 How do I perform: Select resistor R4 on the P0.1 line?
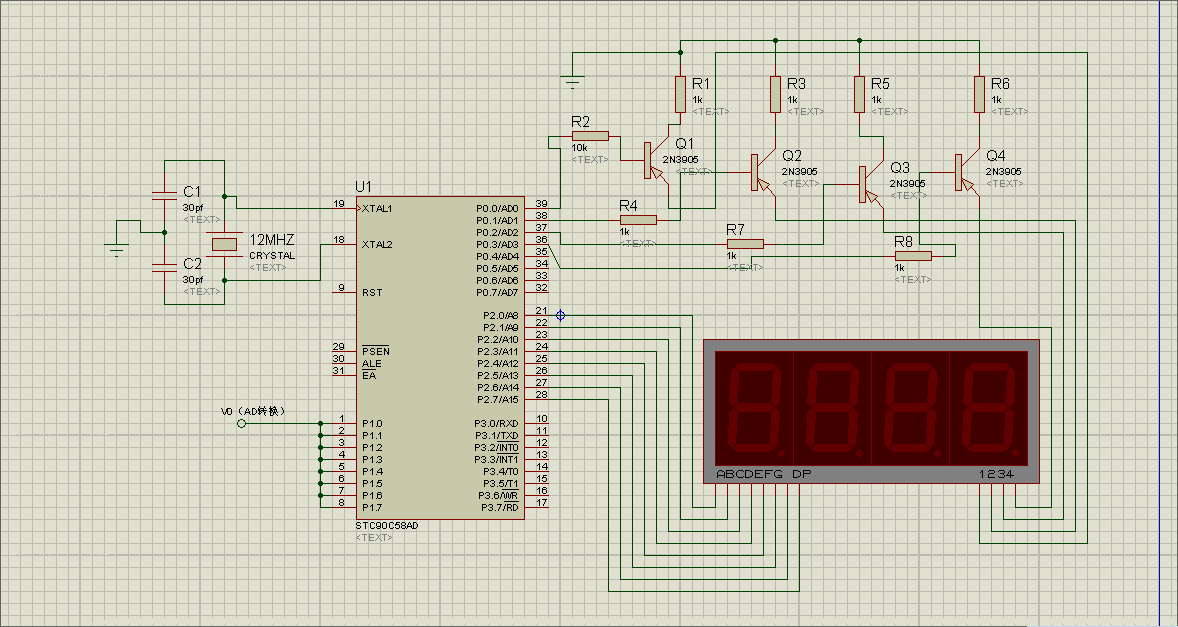pos(638,220)
